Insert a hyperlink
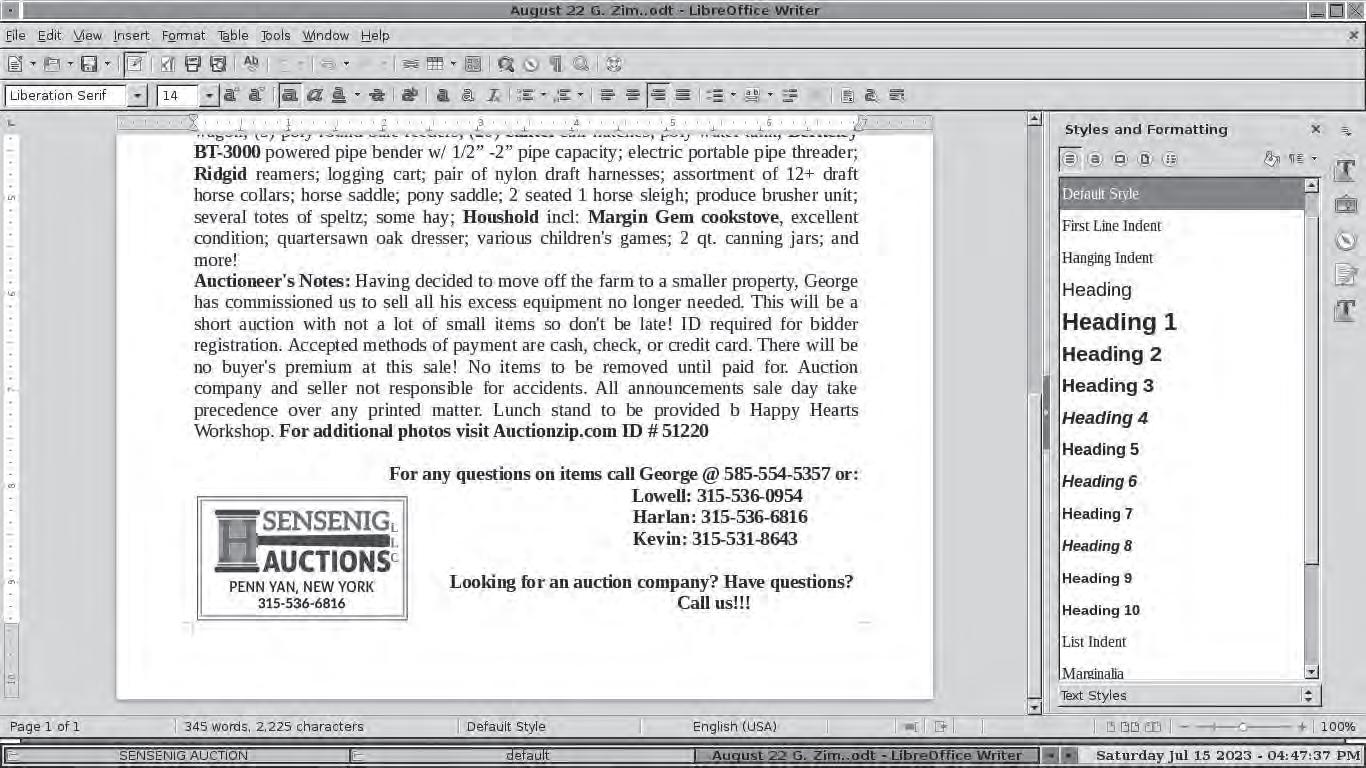Image resolution: width=1366 pixels, height=768 pixels. [x=410, y=64]
